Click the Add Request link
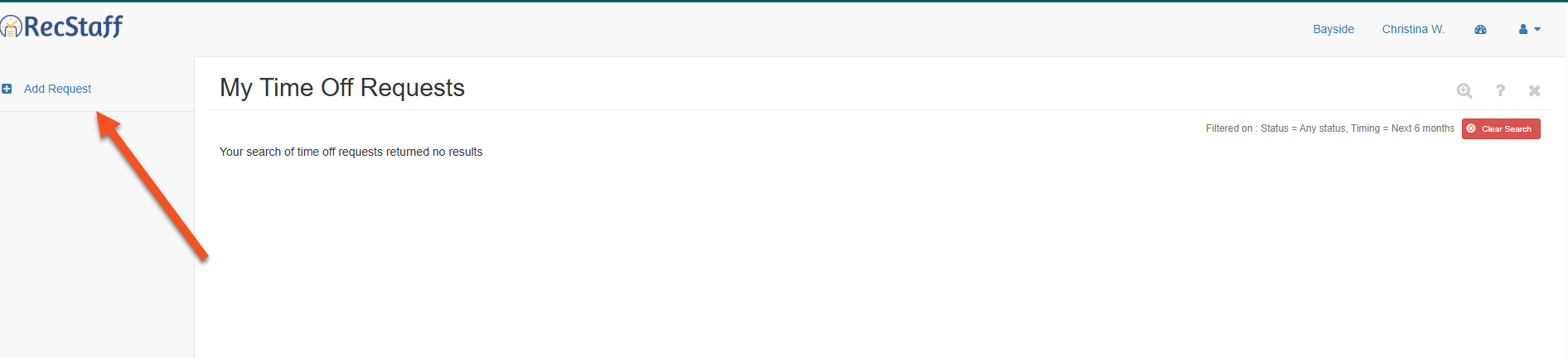This screenshot has width=1568, height=358. point(57,89)
